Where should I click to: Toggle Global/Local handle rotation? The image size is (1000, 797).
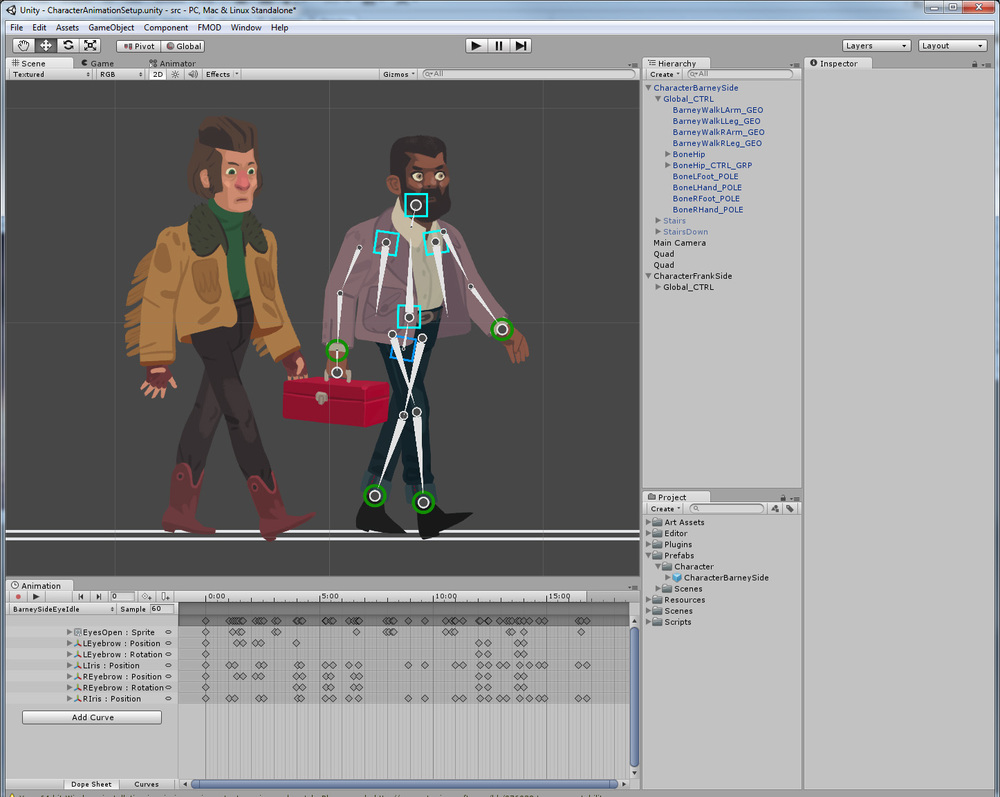(x=182, y=46)
